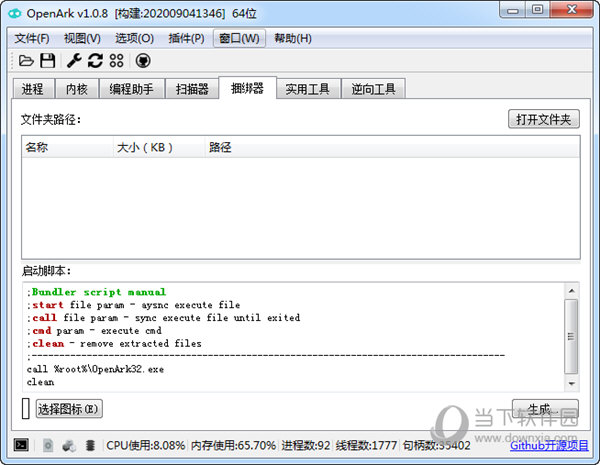
Task: Open the 选项(O) menu
Action: (x=134, y=38)
